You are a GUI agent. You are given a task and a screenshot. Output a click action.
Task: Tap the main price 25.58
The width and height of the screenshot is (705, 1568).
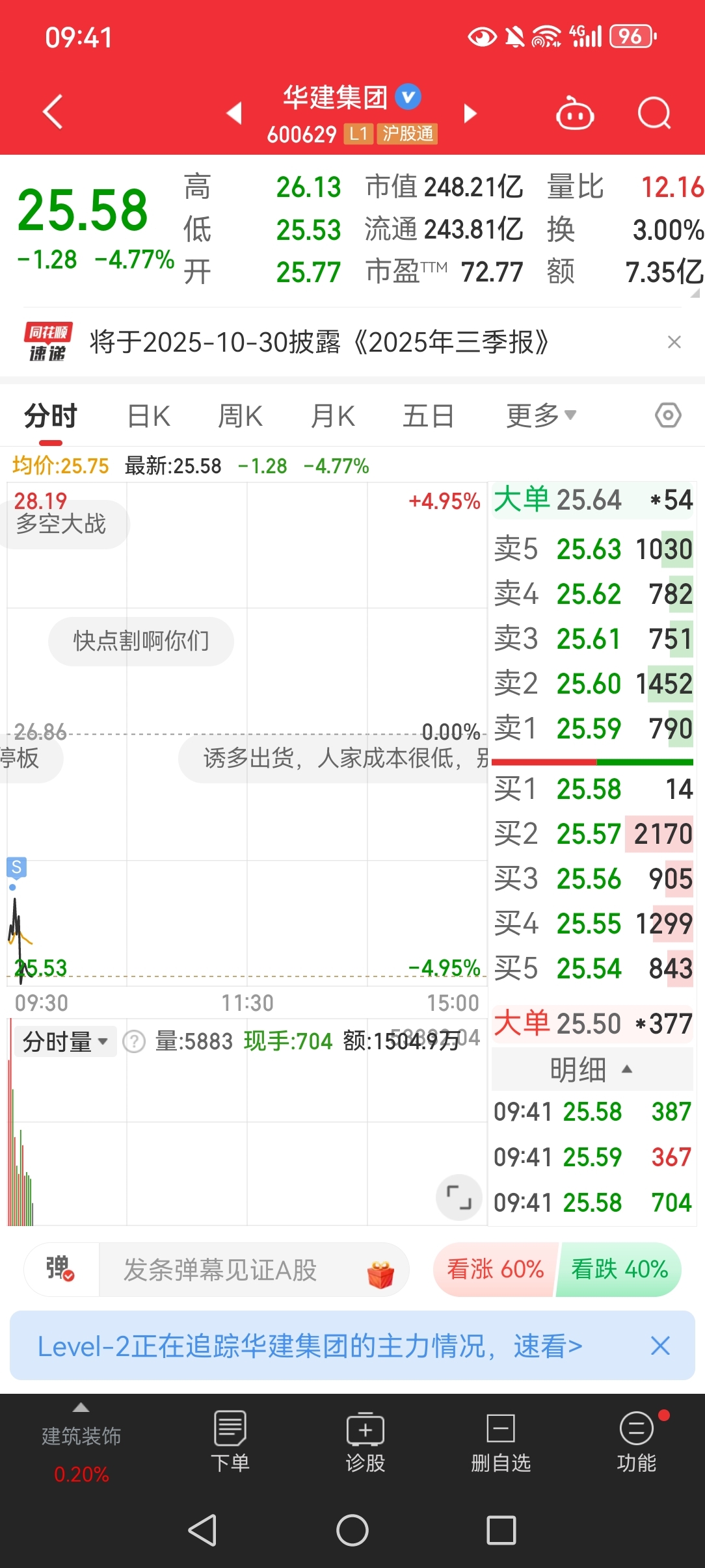83,209
